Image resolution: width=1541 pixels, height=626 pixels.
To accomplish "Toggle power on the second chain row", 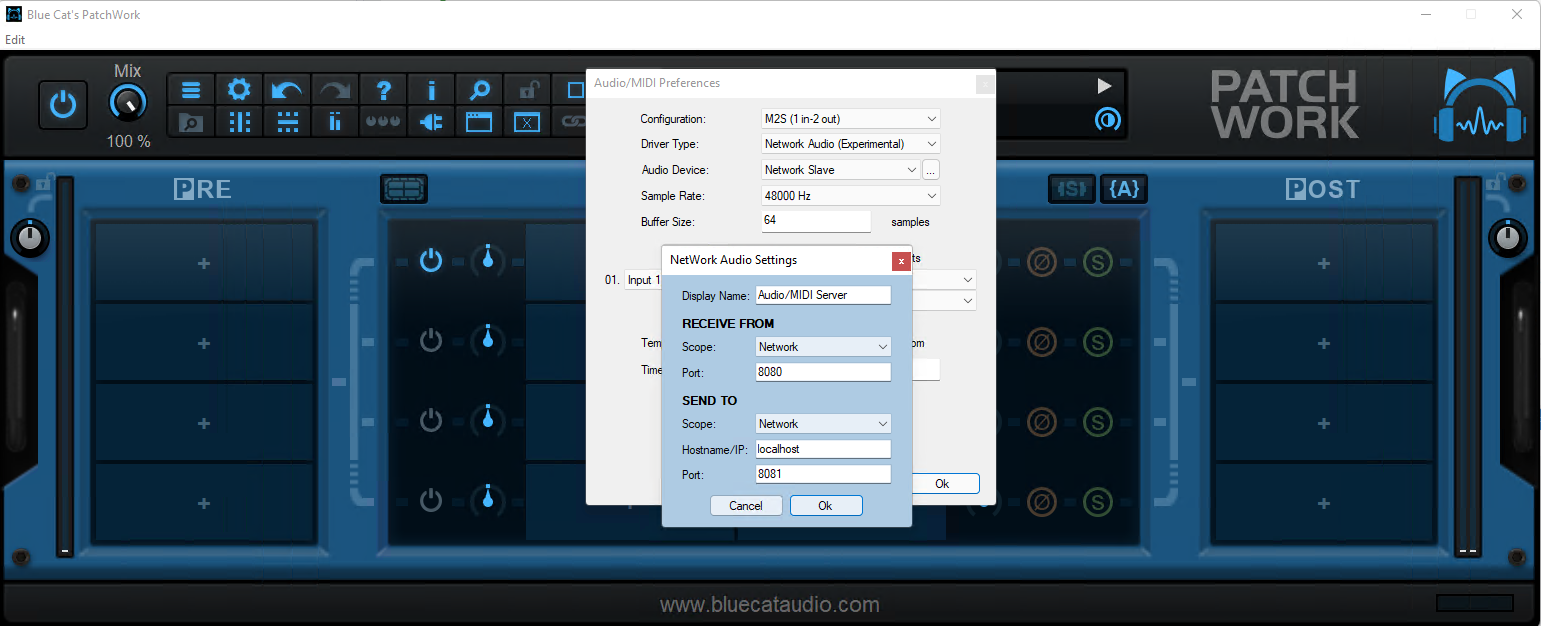I will pos(431,341).
